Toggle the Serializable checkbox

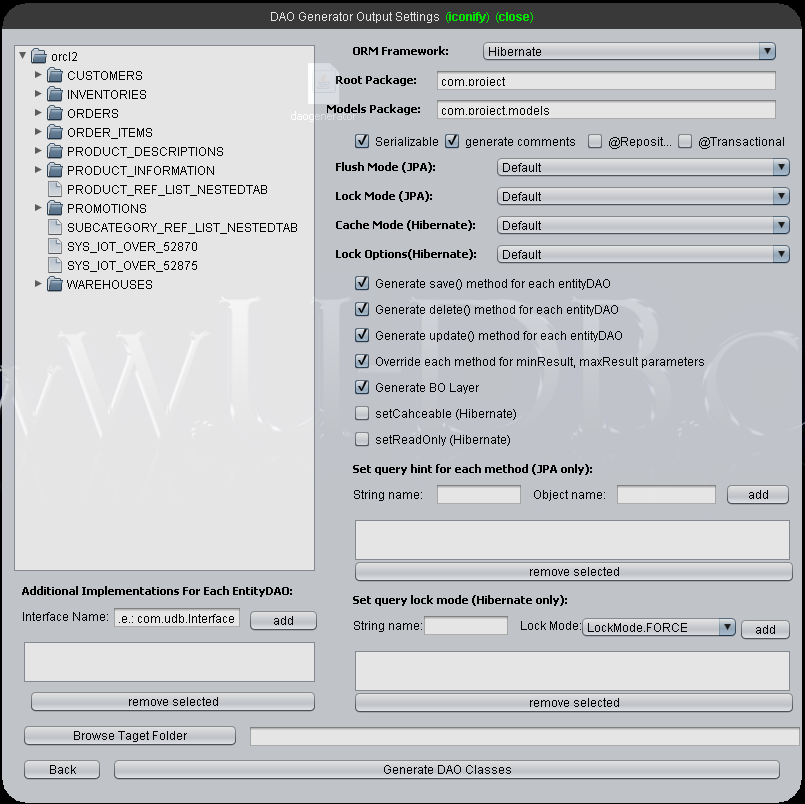click(x=362, y=141)
